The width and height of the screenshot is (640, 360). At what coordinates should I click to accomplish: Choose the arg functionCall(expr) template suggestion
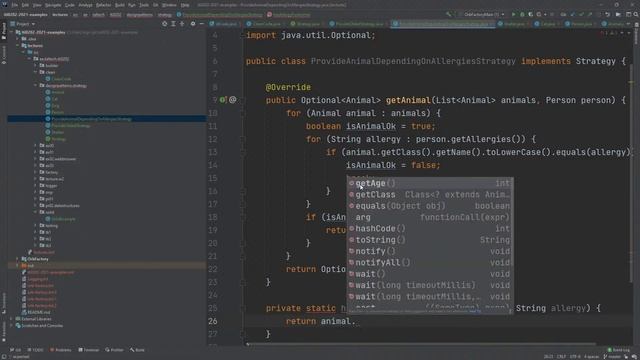[x=430, y=218]
